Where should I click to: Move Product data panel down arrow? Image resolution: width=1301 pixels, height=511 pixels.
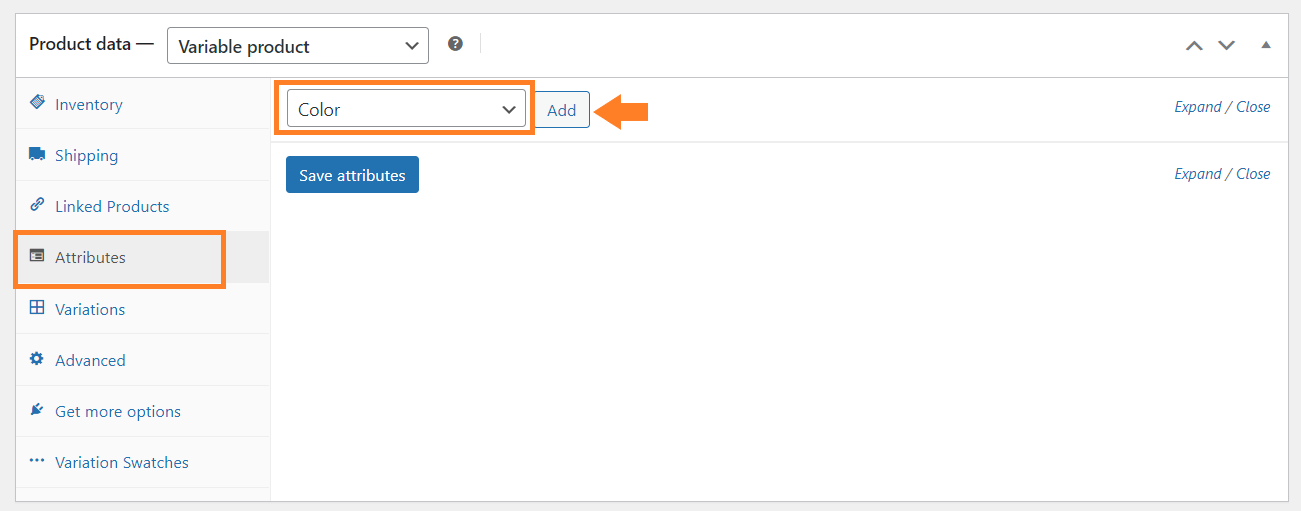click(x=1226, y=45)
